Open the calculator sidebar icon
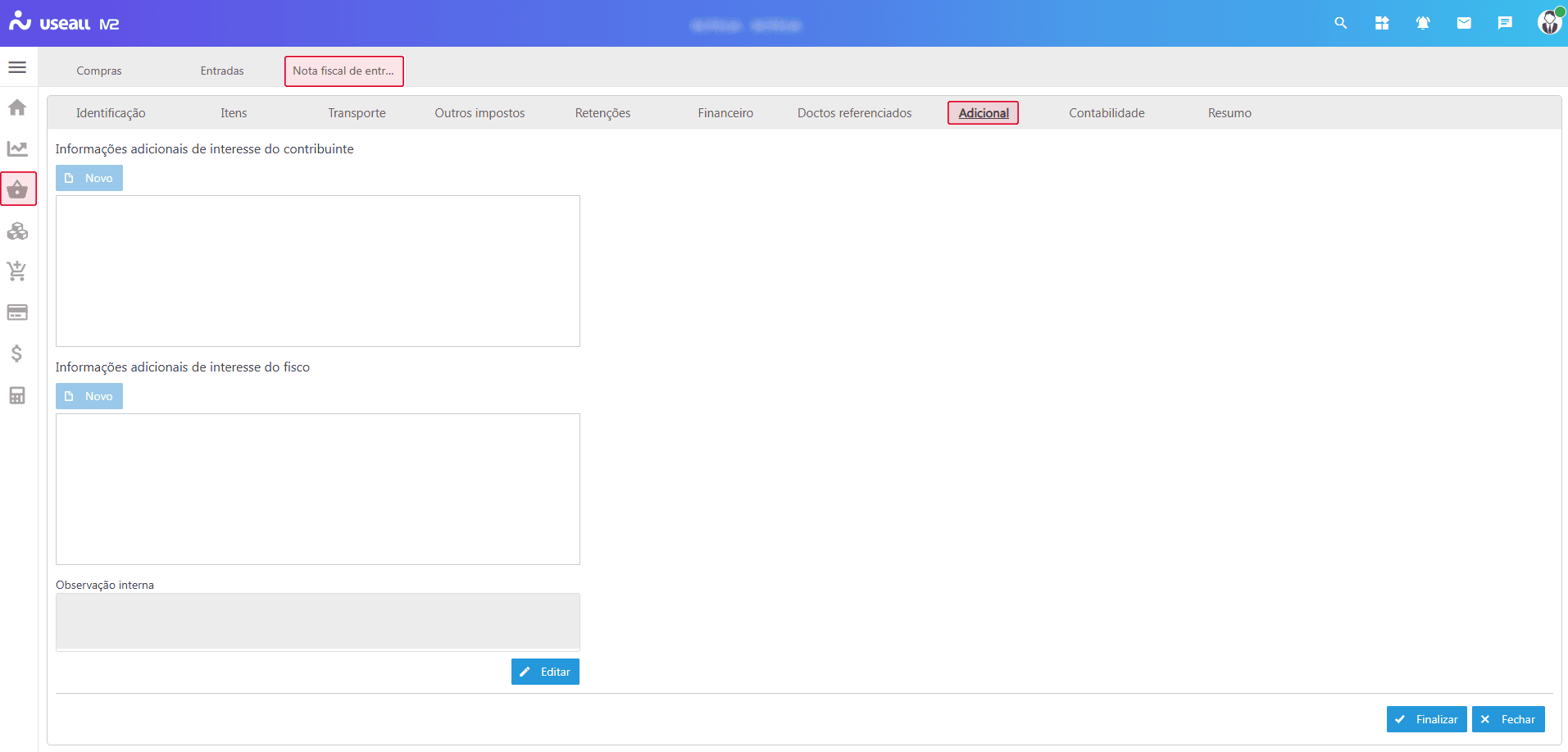The height and width of the screenshot is (752, 1568). tap(17, 395)
